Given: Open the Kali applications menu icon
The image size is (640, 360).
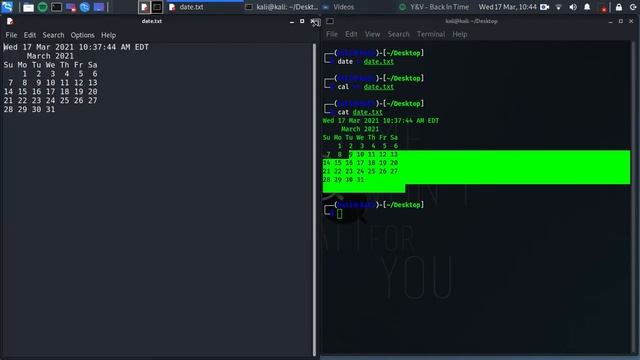Looking at the screenshot, I should (x=7, y=7).
